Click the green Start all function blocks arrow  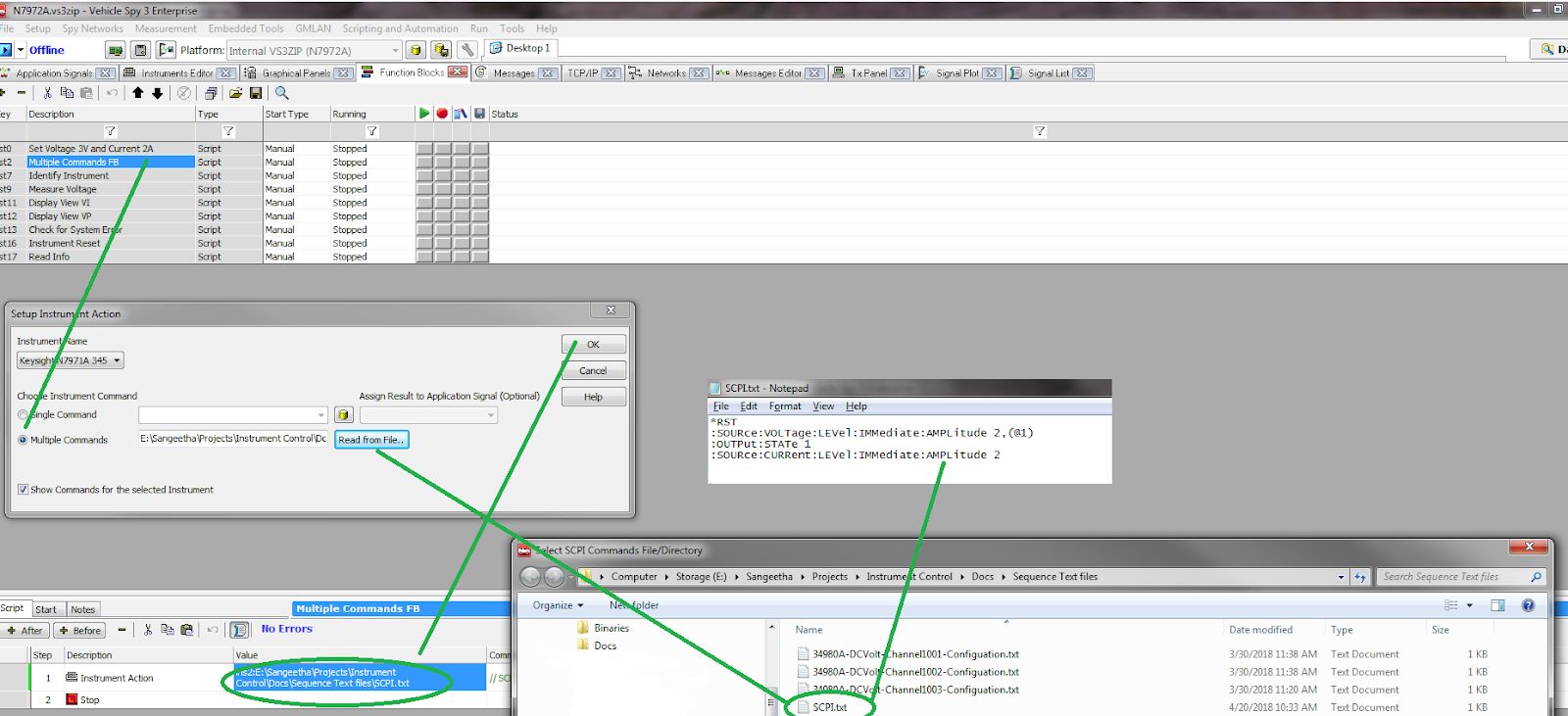[x=423, y=114]
